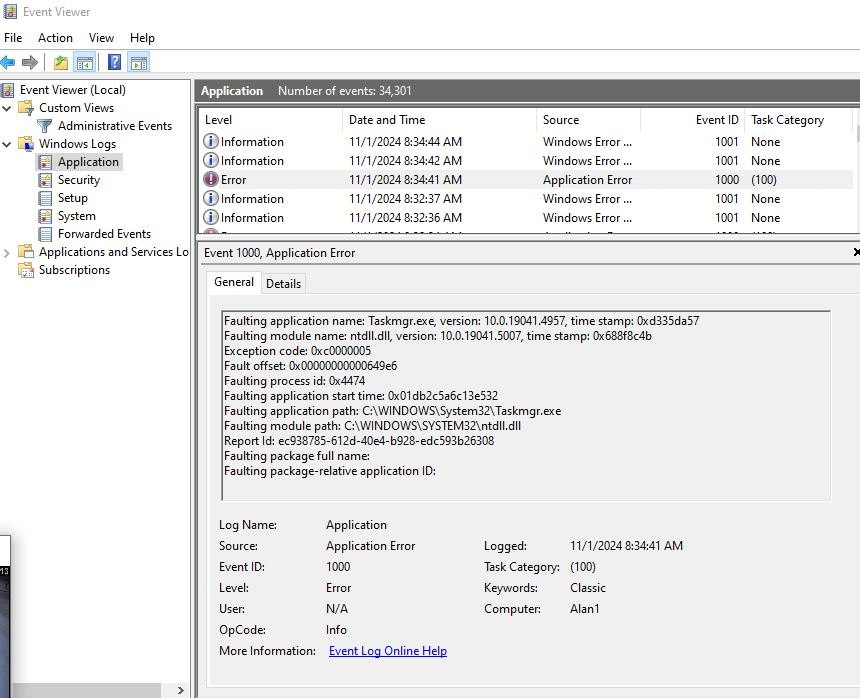Open the Event Log Online Help link

(x=388, y=651)
